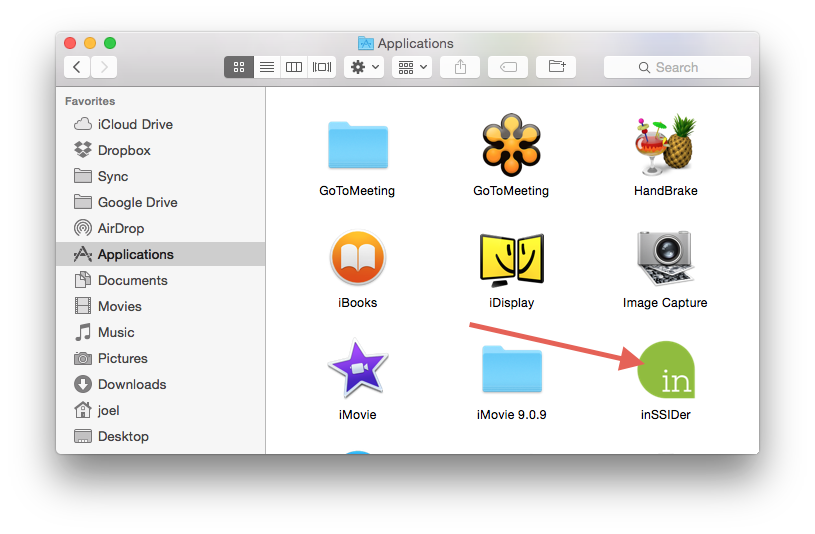The height and width of the screenshot is (534, 815).
Task: Minimize the window with yellow button
Action: (x=90, y=43)
